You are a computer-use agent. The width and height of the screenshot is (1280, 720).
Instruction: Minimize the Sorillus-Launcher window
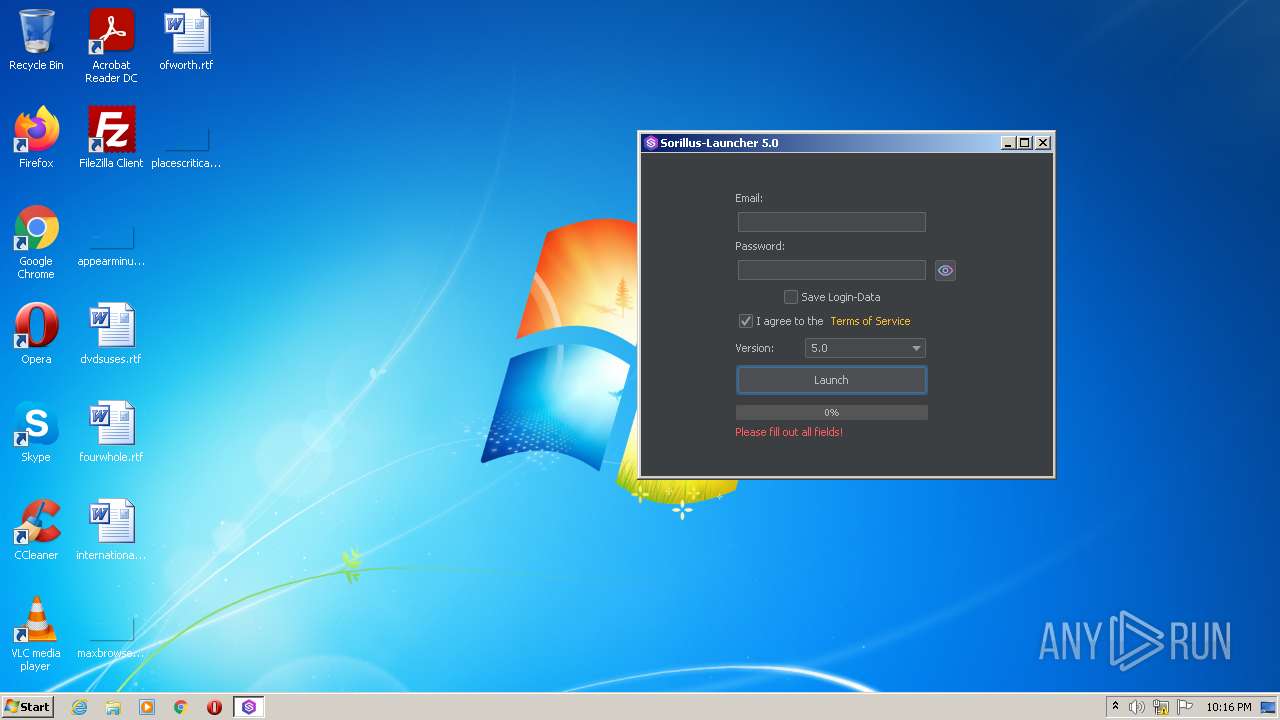[x=1008, y=143]
